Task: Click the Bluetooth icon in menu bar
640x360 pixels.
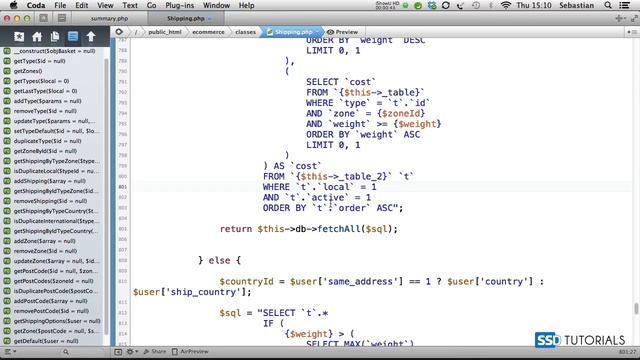Action: (491, 5)
